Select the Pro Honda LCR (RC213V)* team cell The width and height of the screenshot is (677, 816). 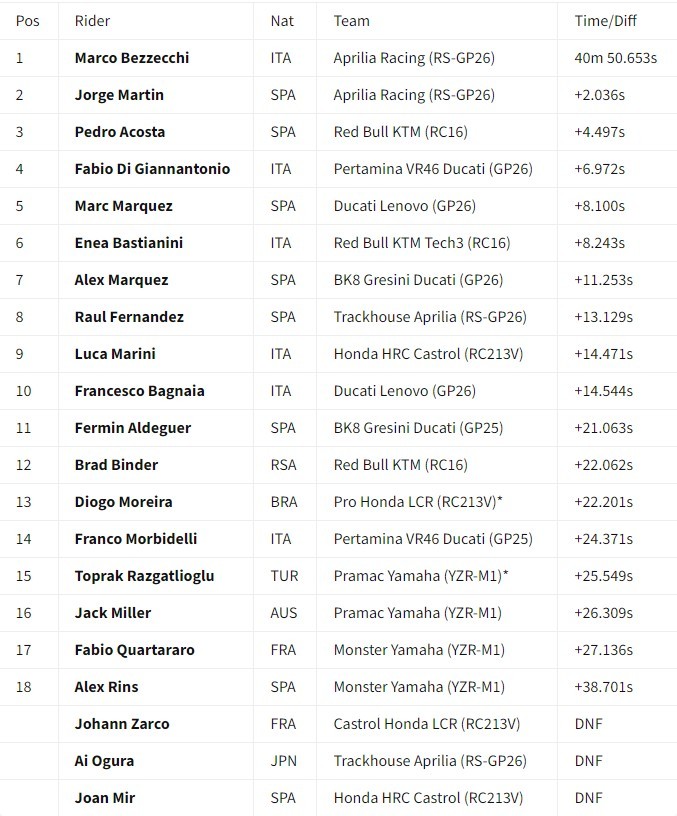point(417,502)
